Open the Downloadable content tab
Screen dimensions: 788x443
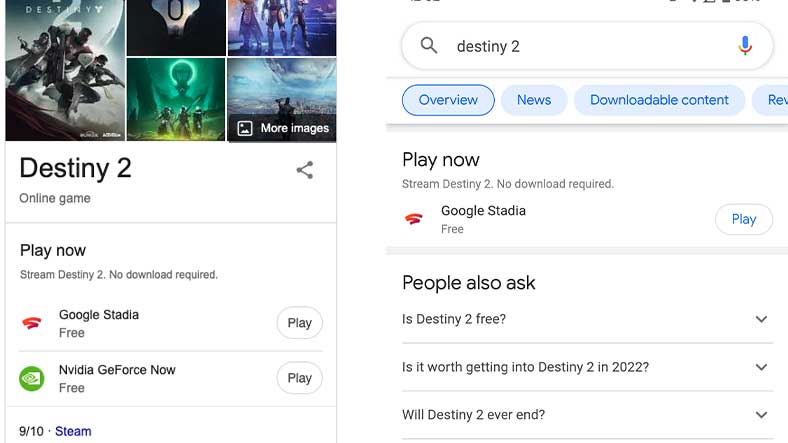(659, 100)
